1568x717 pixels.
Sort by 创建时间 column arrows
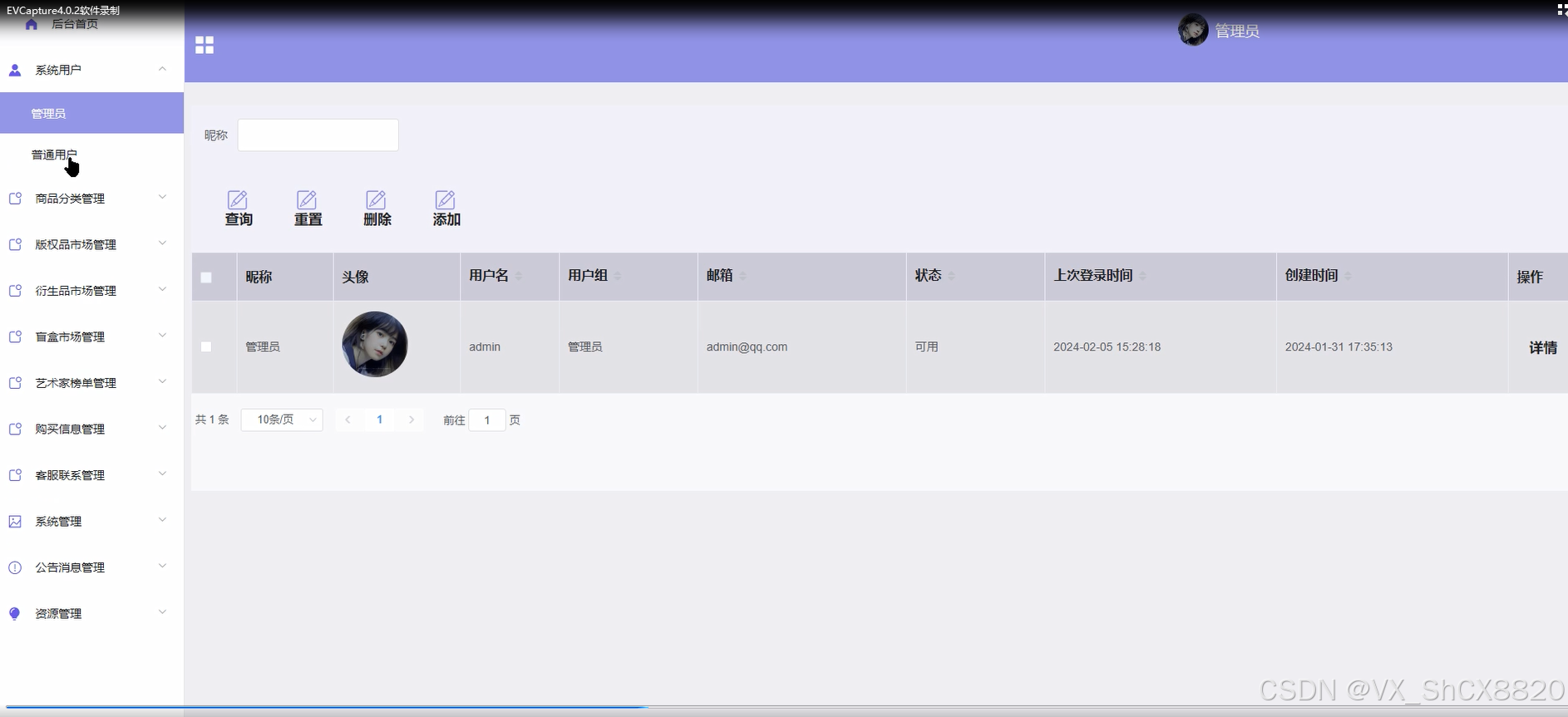(x=1349, y=276)
